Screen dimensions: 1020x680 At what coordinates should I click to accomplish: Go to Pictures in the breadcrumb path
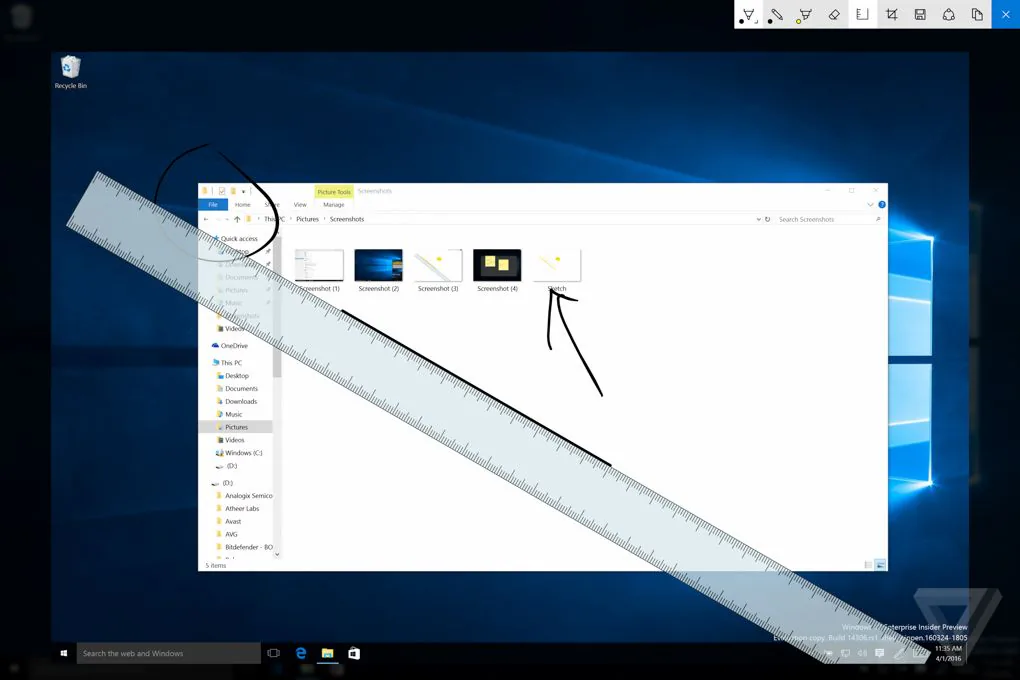pos(308,219)
